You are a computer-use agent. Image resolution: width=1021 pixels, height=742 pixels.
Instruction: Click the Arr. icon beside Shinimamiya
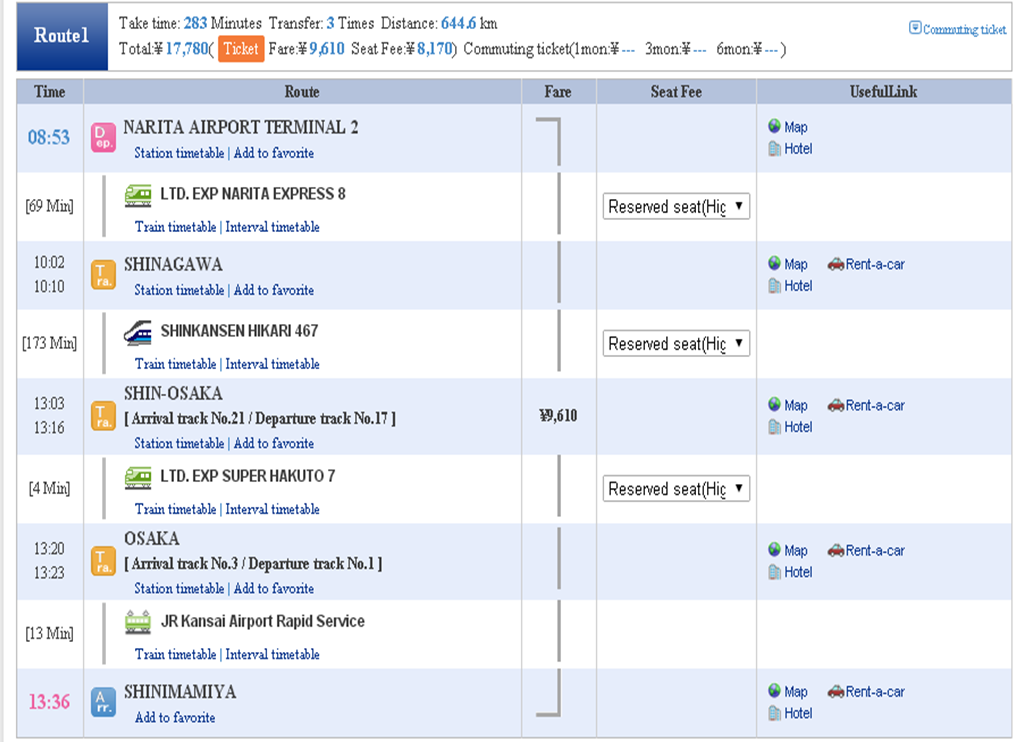click(x=103, y=702)
